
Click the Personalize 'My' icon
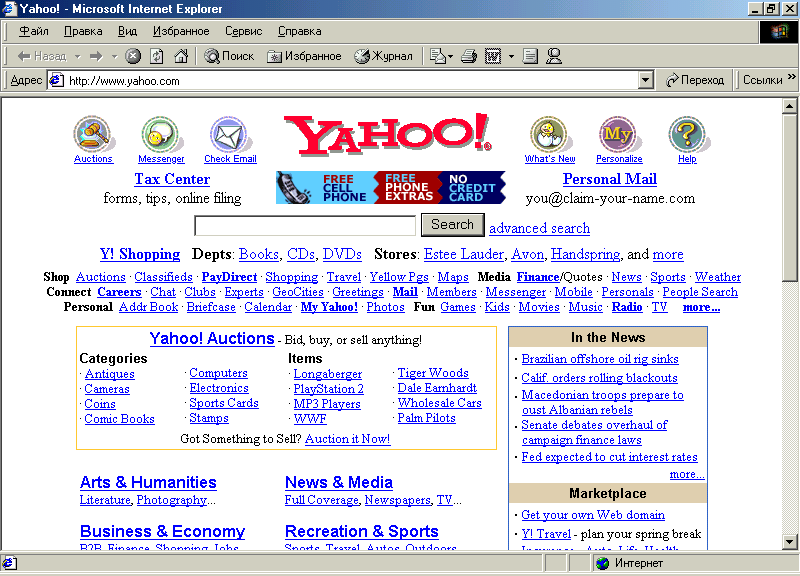click(x=619, y=134)
